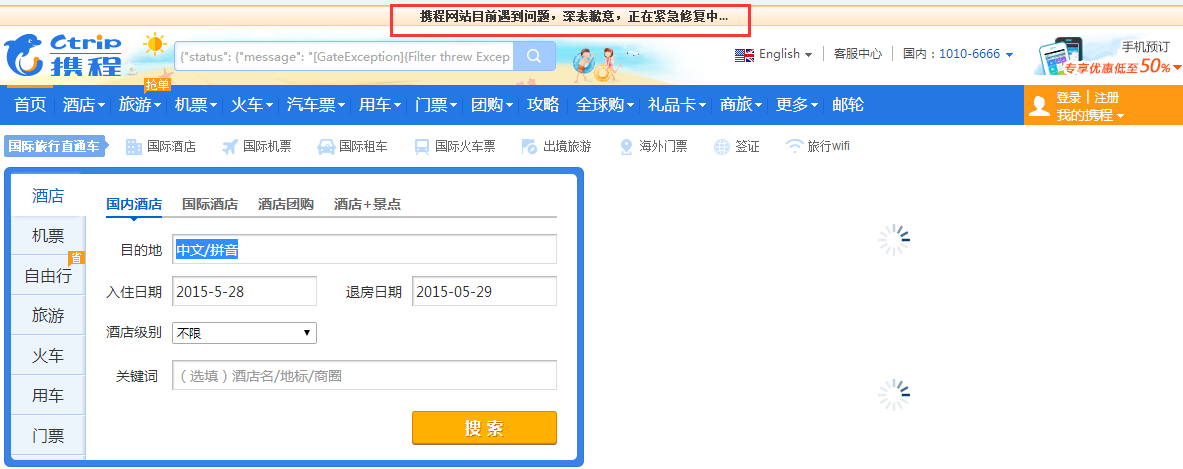Open the 旅游 nav menu dropdown
The height and width of the screenshot is (469, 1183).
tap(140, 105)
